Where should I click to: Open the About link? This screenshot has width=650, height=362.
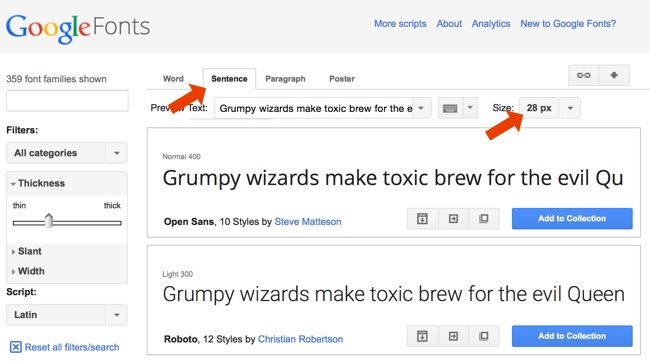[449, 24]
